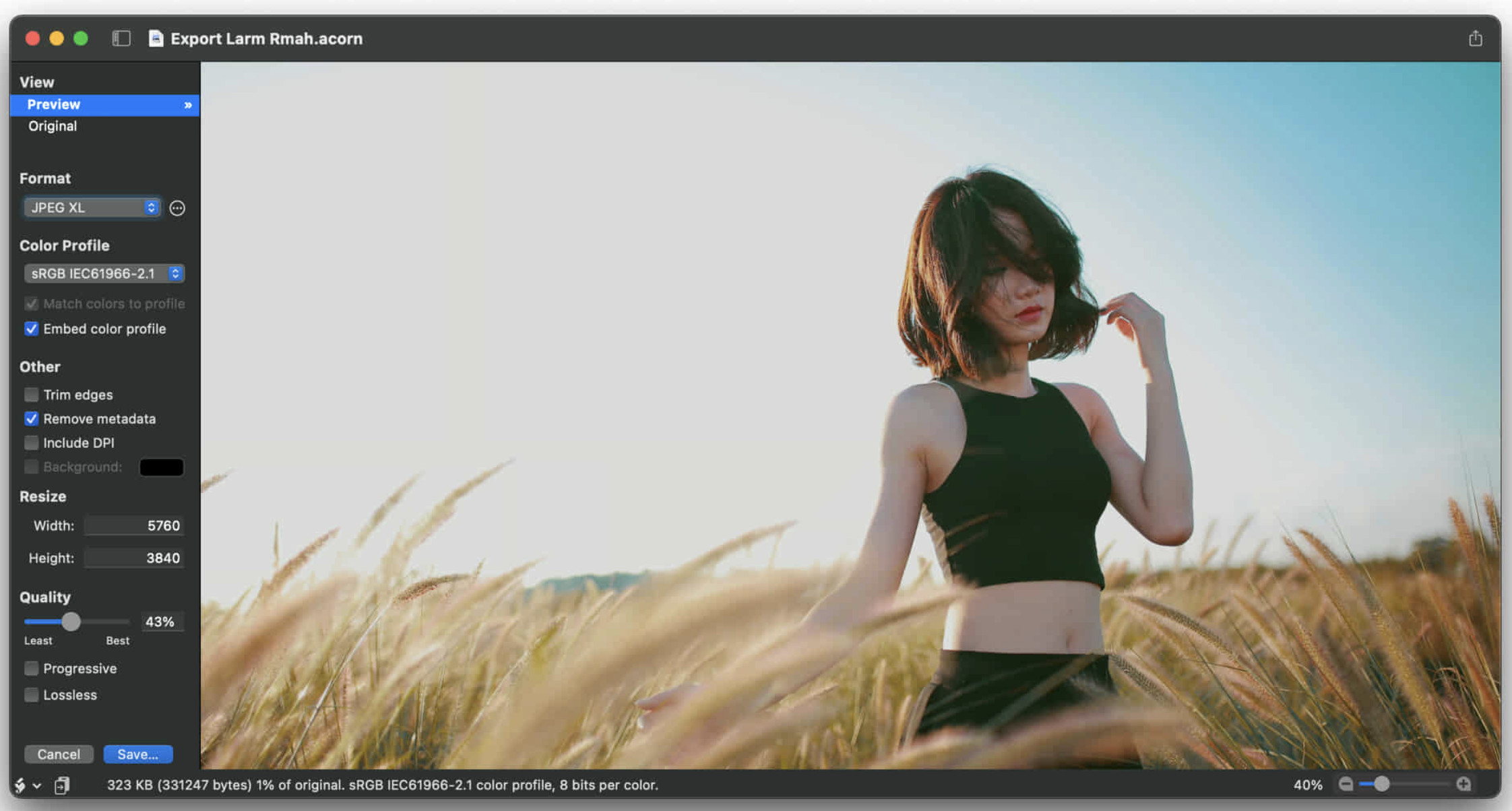This screenshot has height=811, width=1512.
Task: Click the file size status text
Action: click(383, 785)
